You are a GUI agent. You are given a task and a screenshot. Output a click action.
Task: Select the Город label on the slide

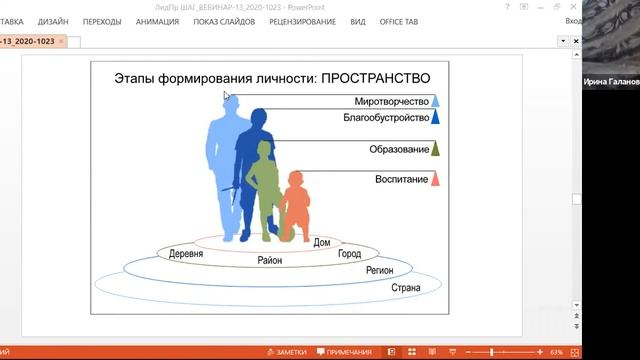click(x=349, y=254)
